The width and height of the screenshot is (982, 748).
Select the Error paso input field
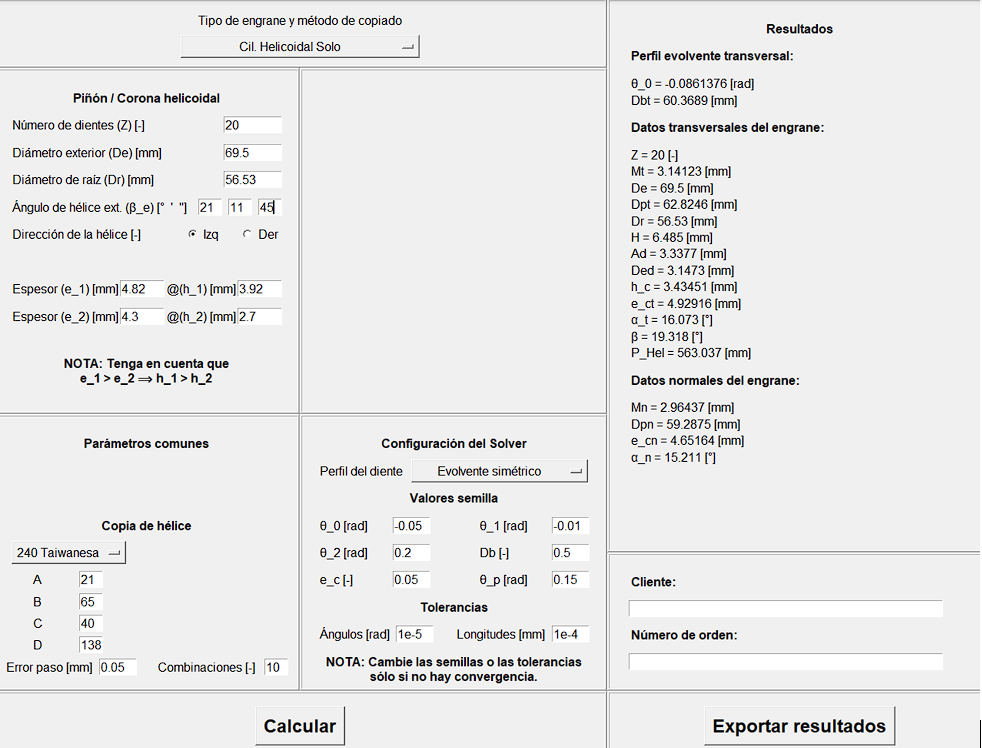point(117,667)
